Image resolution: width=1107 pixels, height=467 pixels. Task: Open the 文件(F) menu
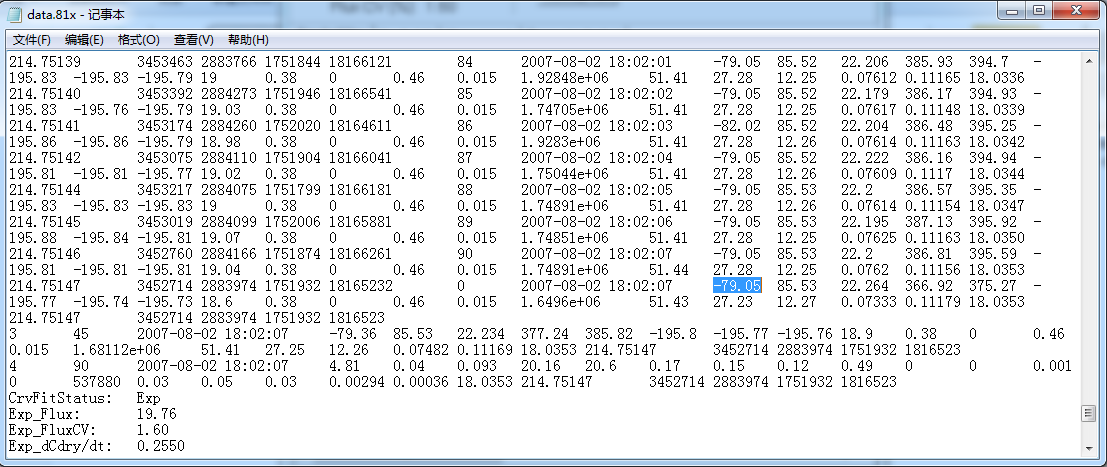pyautogui.click(x=31, y=40)
